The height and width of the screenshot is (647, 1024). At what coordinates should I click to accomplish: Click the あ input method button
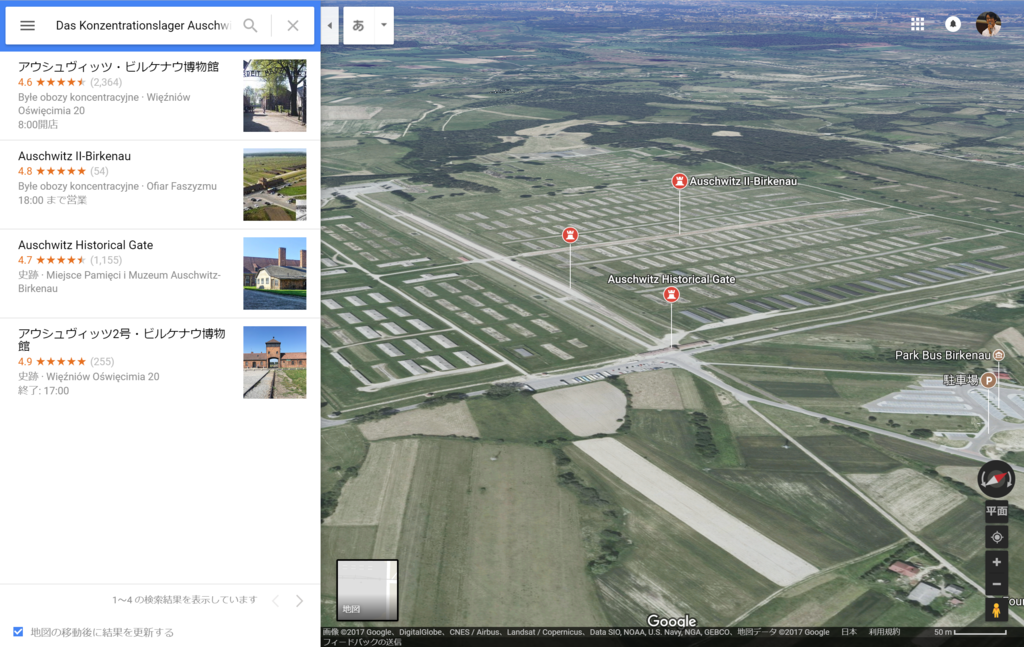pyautogui.click(x=359, y=25)
